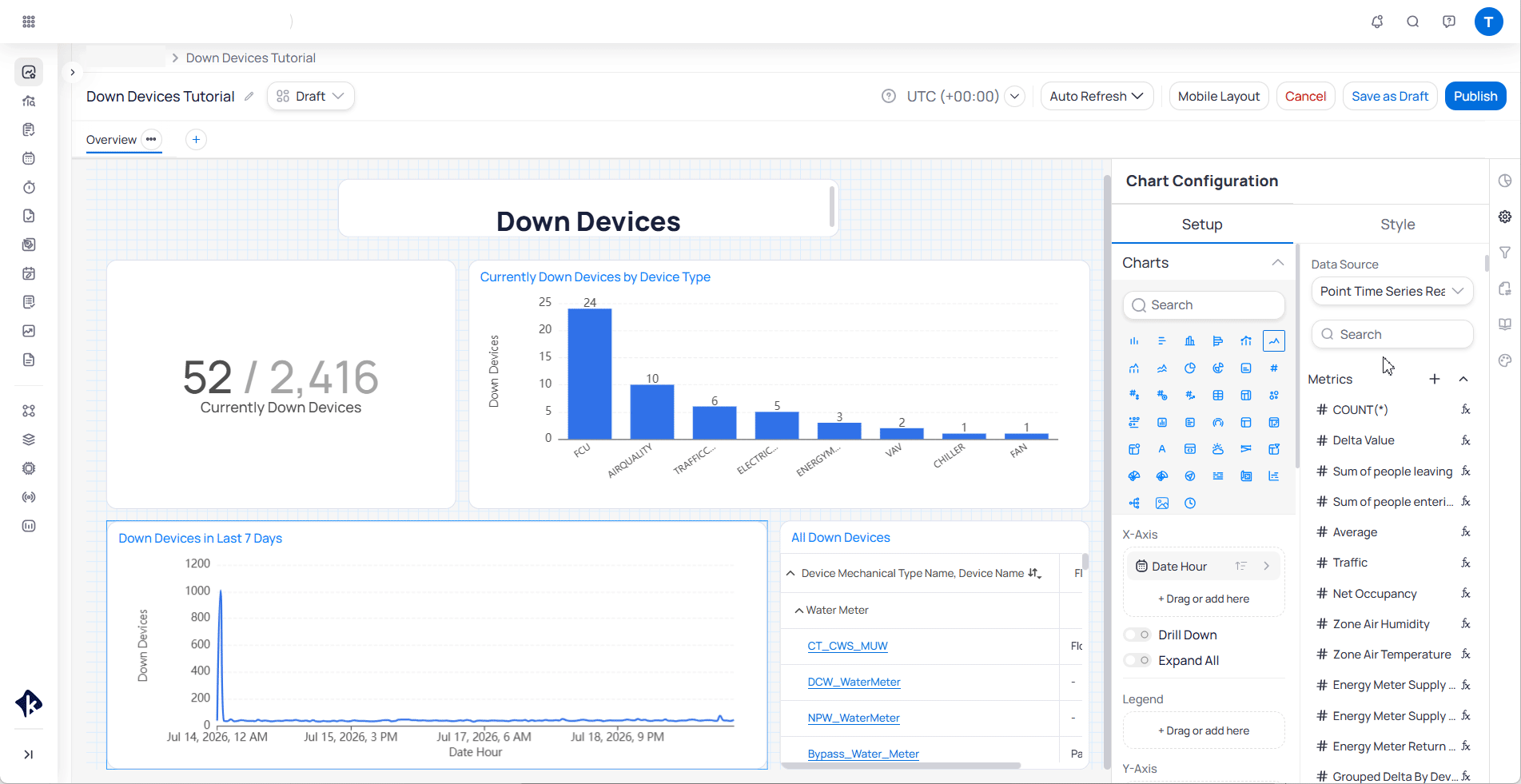Open global search magnifier in top bar
This screenshot has height=784, width=1521.
point(1412,22)
